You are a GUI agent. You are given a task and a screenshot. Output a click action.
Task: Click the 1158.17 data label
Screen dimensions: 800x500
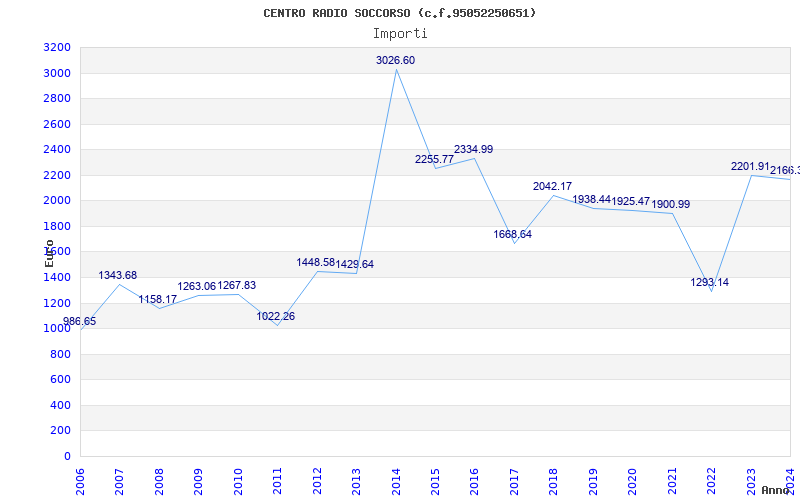click(158, 299)
